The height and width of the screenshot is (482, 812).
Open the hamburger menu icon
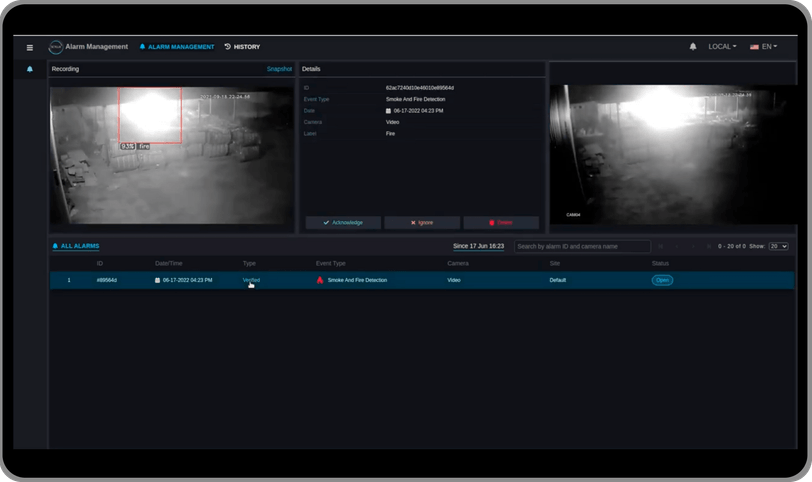30,48
